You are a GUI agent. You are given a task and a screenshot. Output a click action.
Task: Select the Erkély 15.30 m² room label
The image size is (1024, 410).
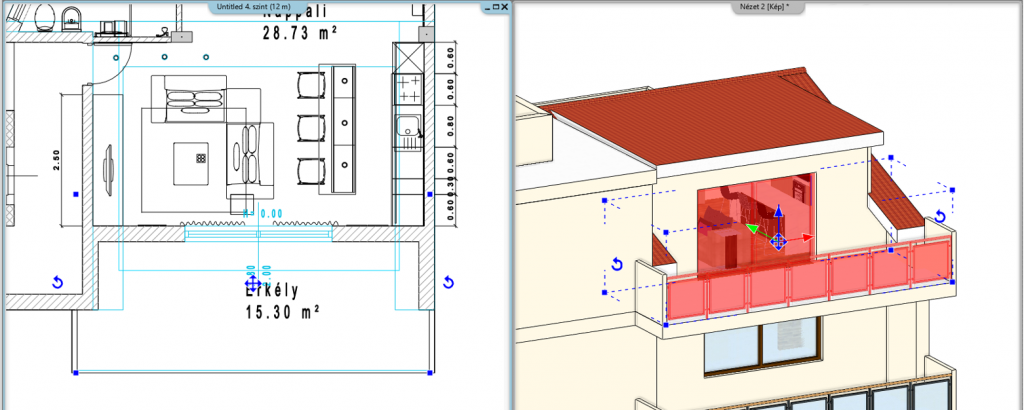[x=282, y=300]
